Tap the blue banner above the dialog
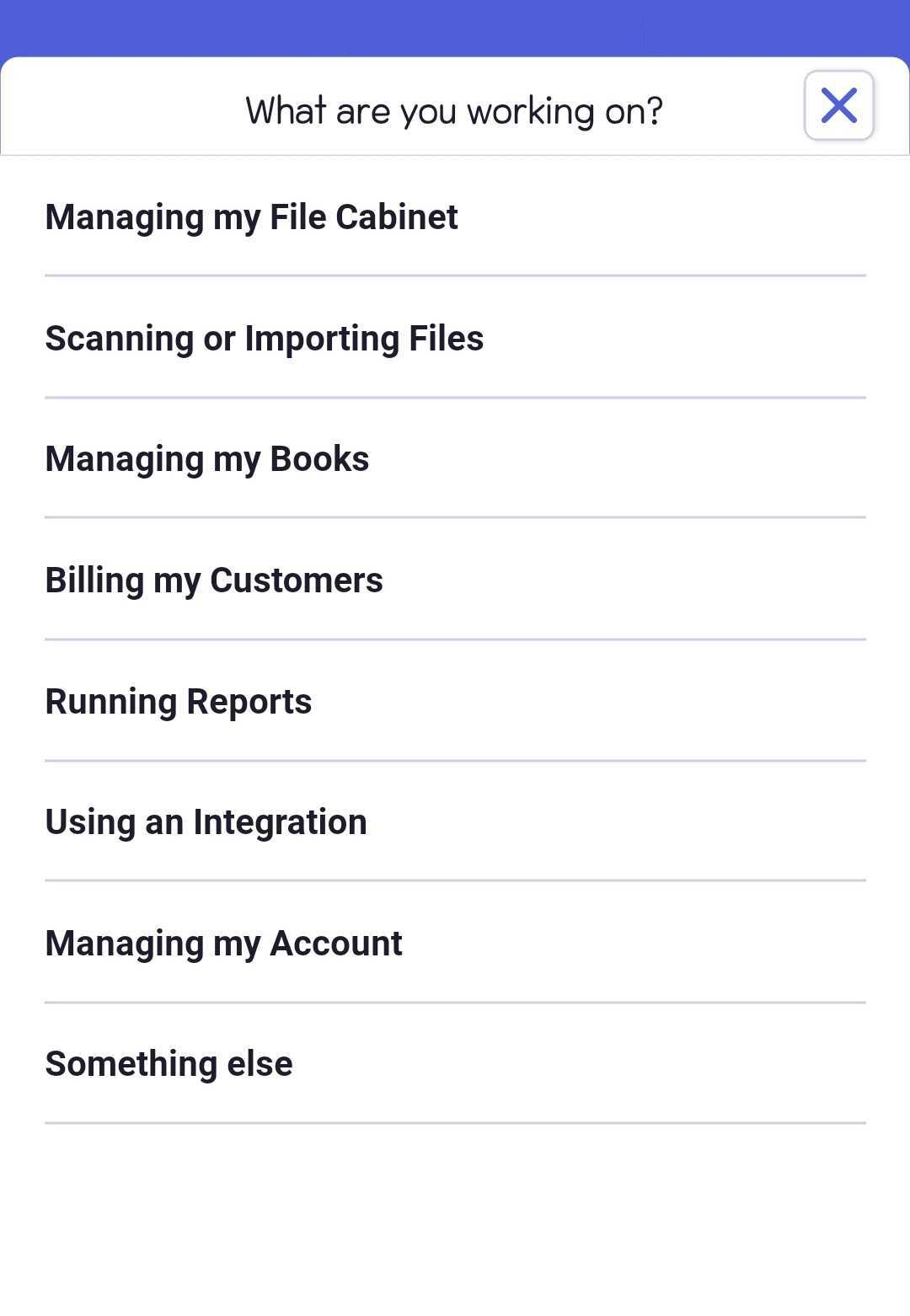The image size is (910, 1316). click(455, 28)
